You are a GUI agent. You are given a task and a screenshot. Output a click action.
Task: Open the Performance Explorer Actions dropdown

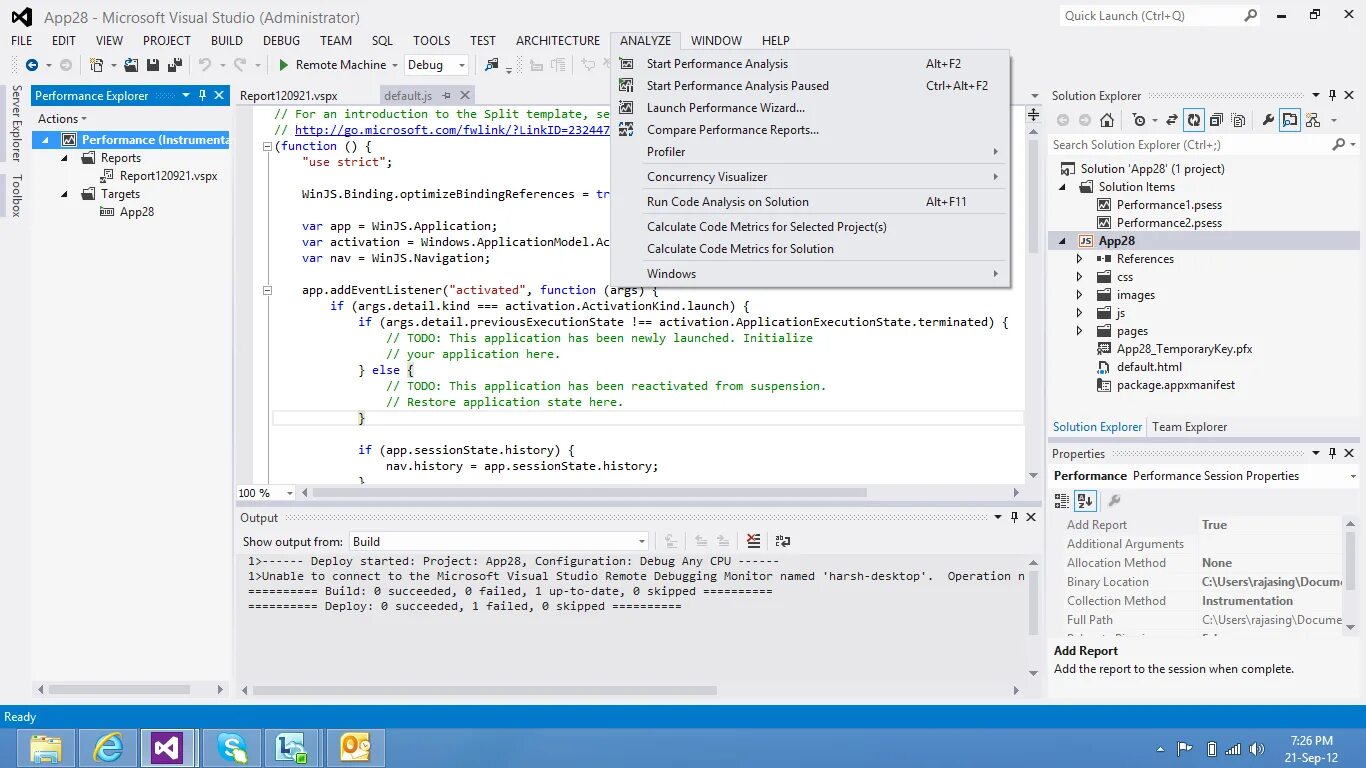click(x=62, y=119)
